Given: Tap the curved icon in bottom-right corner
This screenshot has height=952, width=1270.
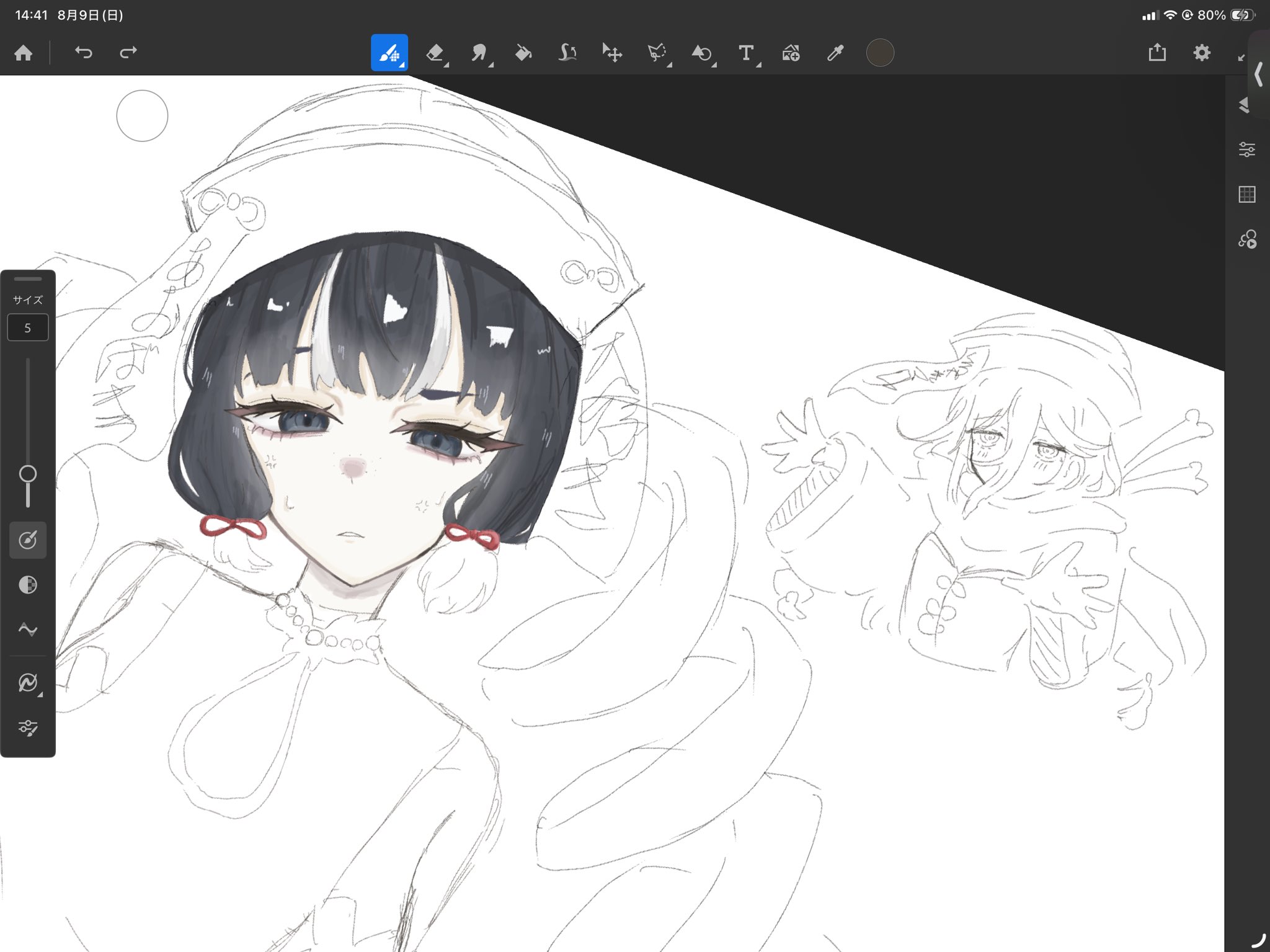Looking at the screenshot, I should pos(1259,941).
